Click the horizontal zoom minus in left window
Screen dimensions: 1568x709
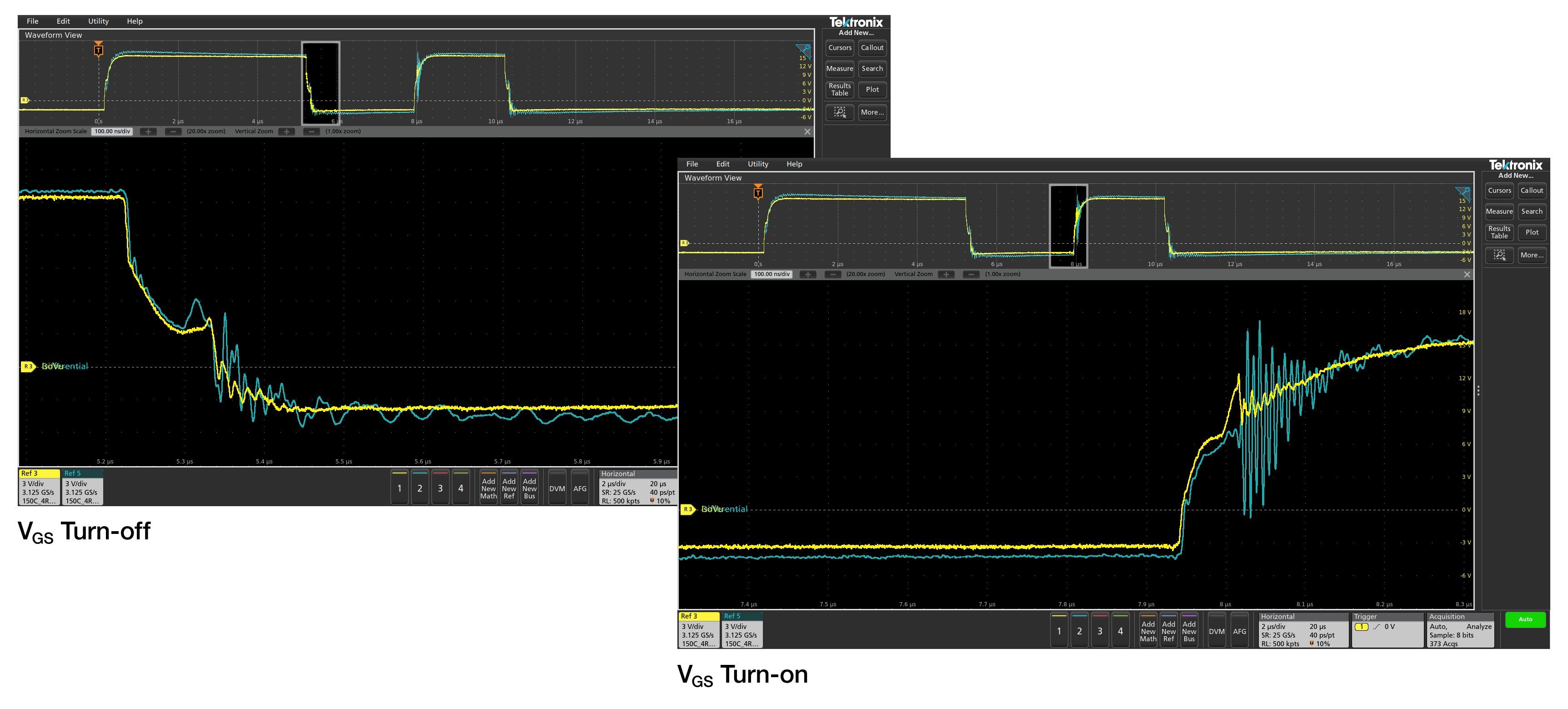coord(173,131)
